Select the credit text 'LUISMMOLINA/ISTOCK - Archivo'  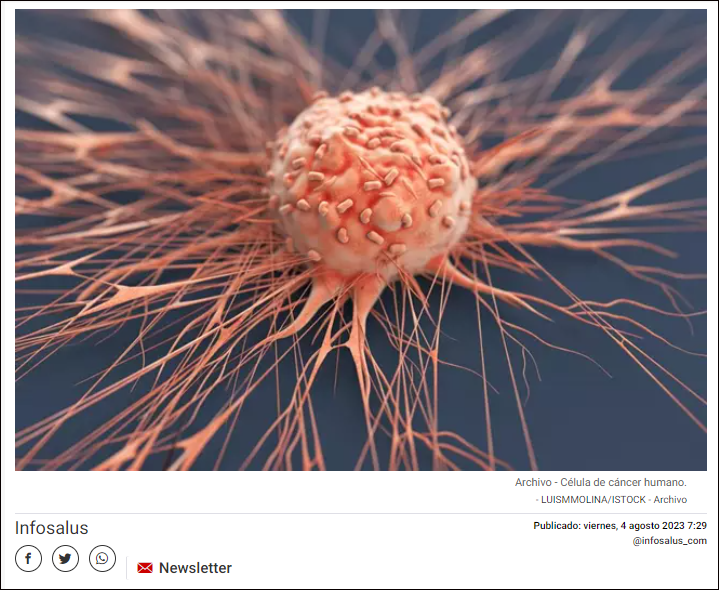coord(614,499)
